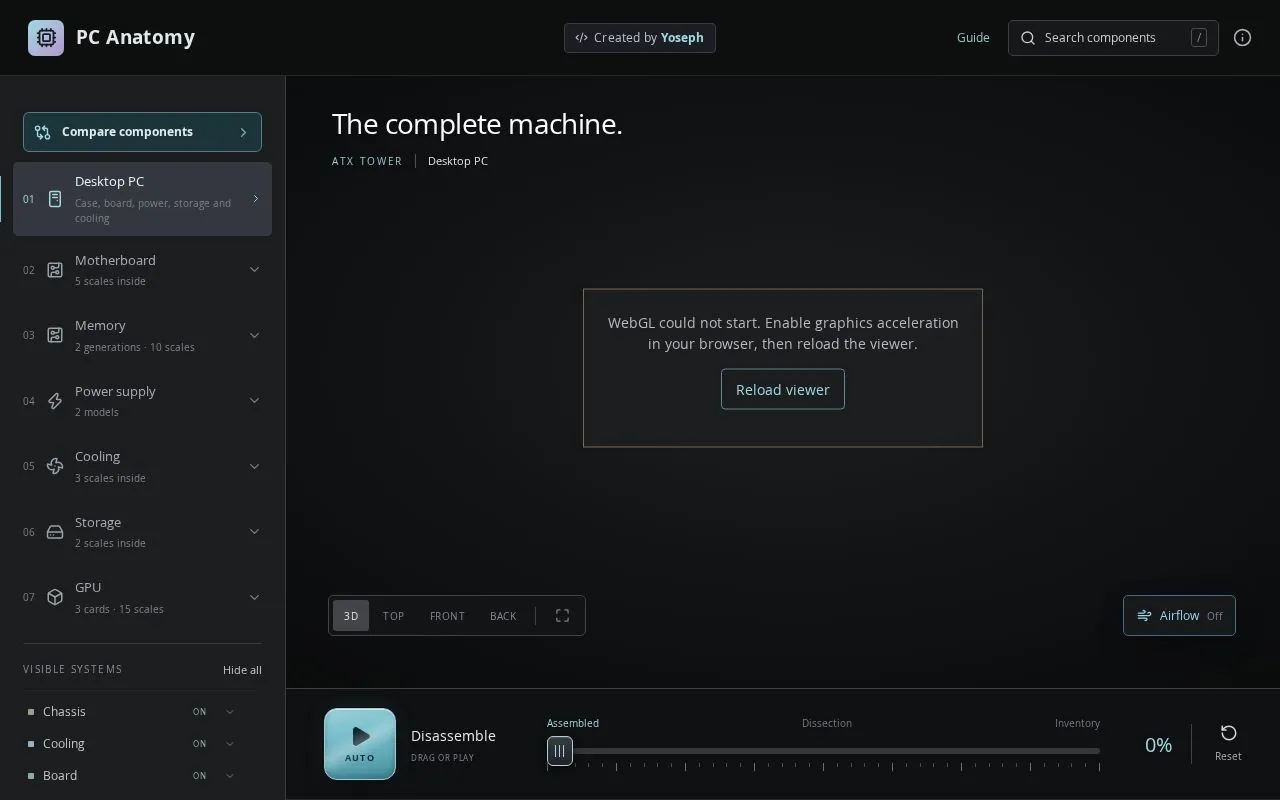Switch to the TOP view
This screenshot has height=800, width=1280.
[394, 616]
